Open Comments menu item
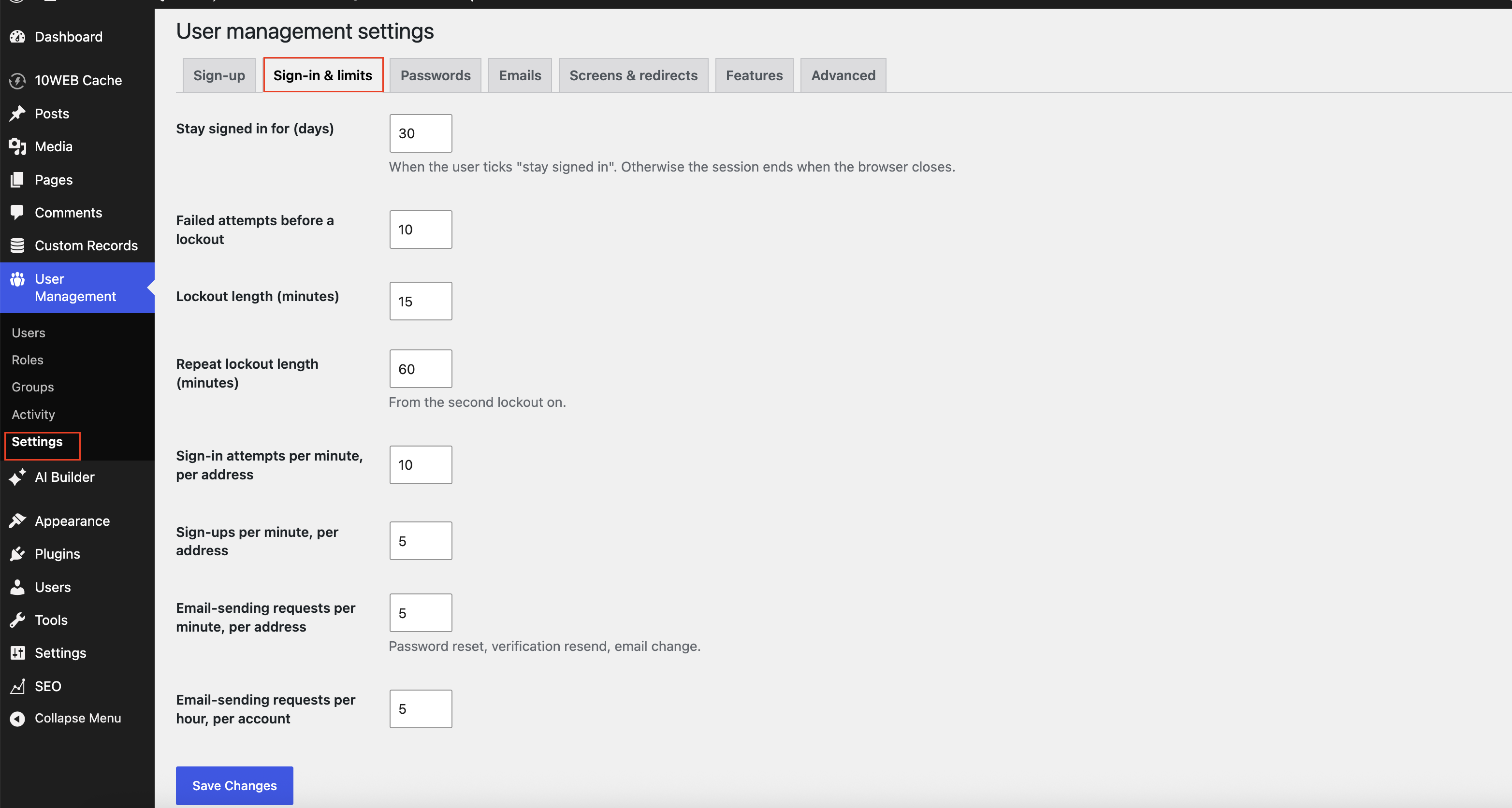Screen dimensions: 1512x808 77,213
